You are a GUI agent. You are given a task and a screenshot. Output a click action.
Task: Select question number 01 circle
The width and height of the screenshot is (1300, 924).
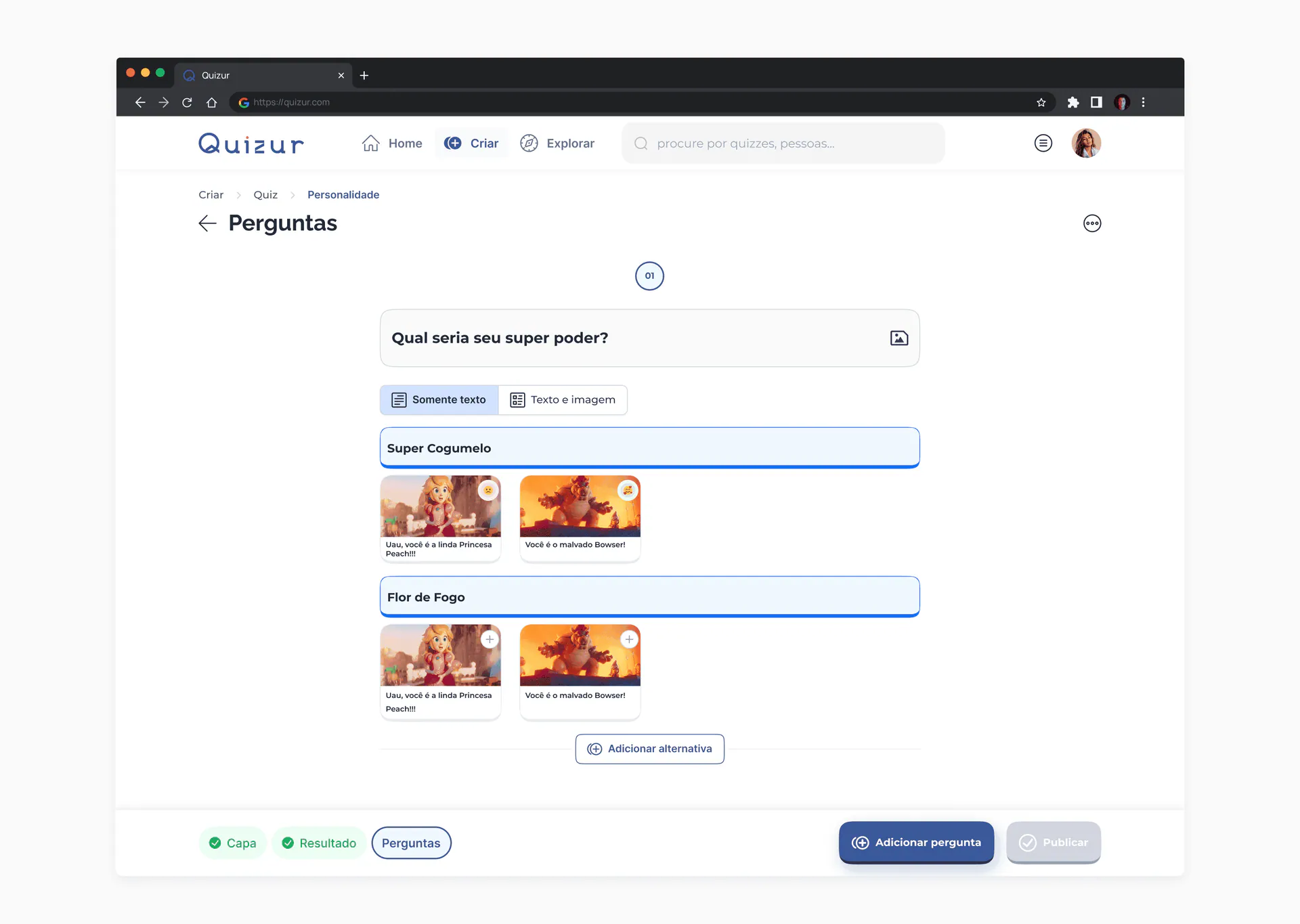pos(649,276)
